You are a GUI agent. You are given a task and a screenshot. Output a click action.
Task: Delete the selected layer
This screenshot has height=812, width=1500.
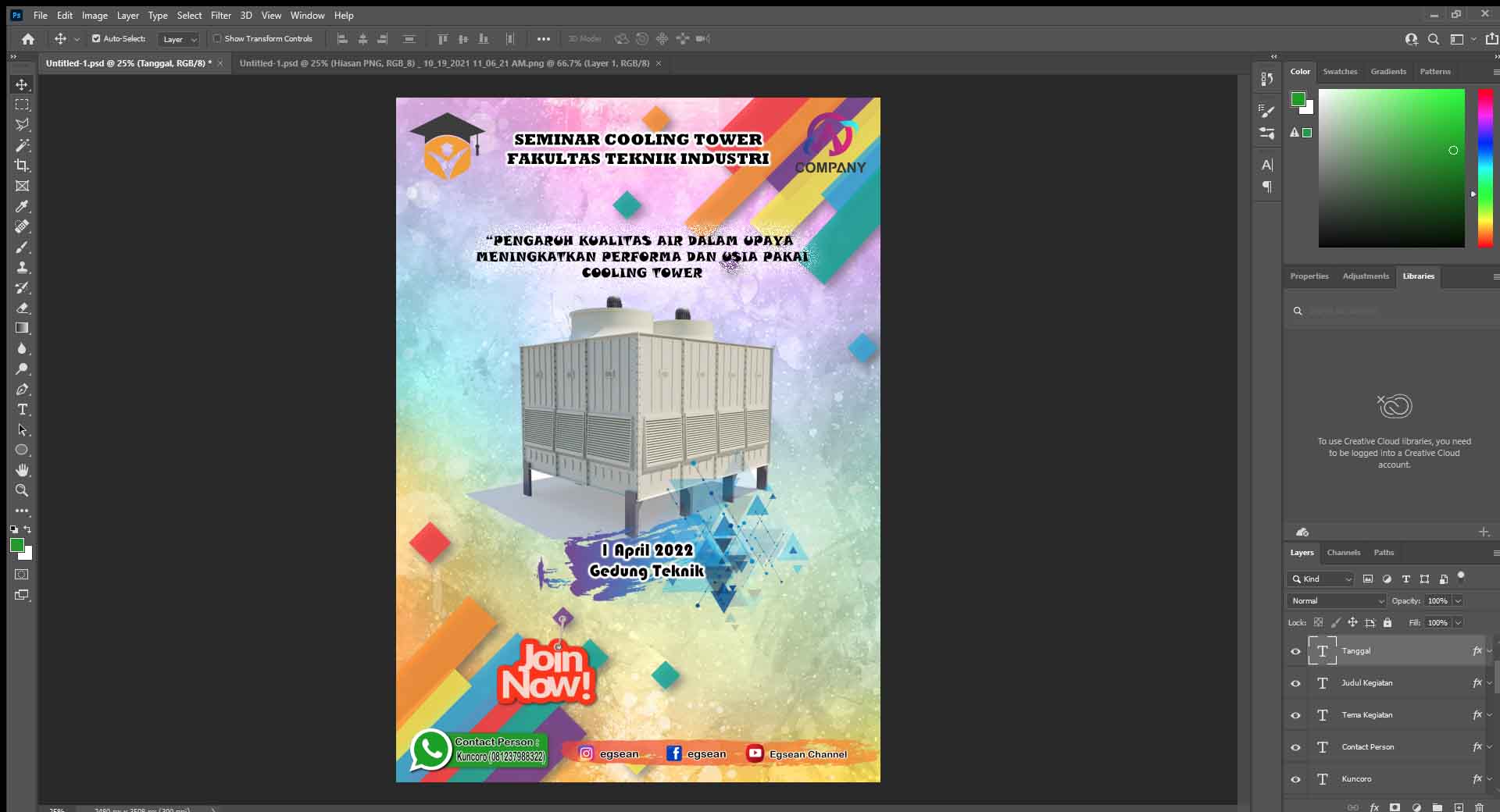(x=1479, y=807)
